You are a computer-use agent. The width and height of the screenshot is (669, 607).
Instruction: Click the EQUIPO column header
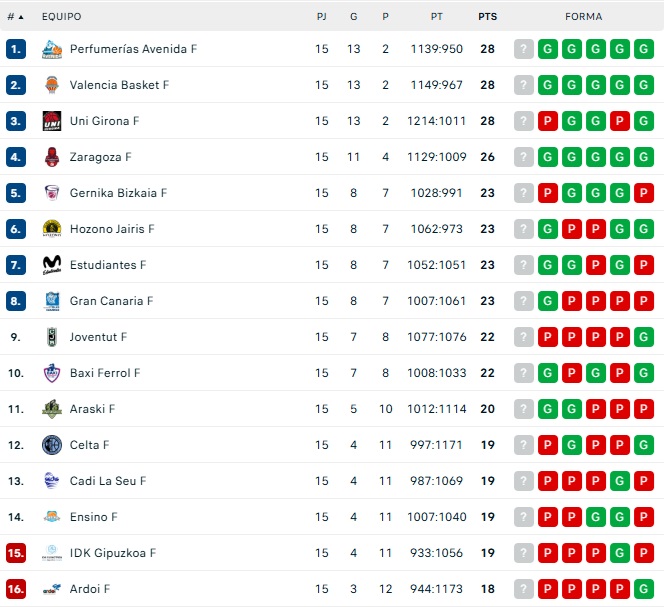[x=62, y=17]
